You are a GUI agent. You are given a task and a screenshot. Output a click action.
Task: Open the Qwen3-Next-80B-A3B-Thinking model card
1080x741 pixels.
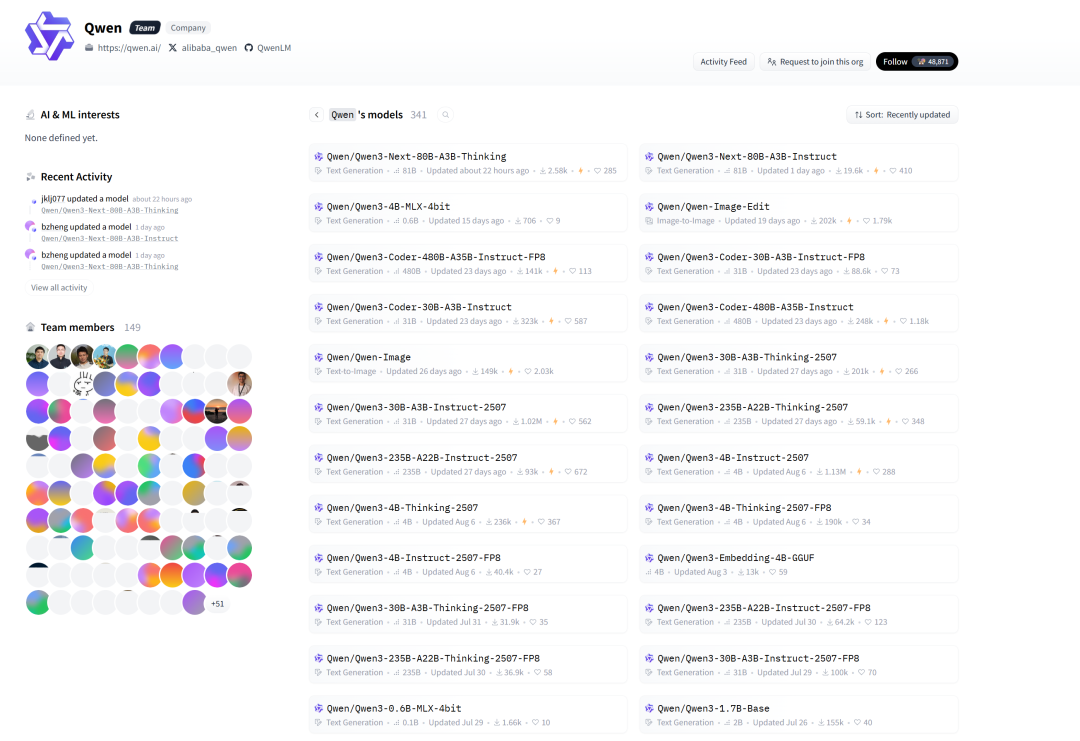pos(468,163)
